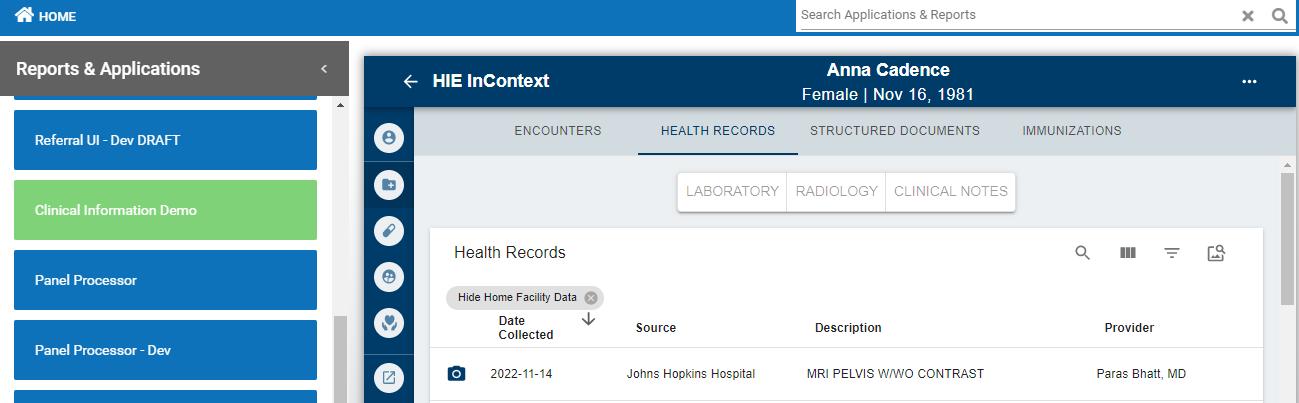1299x403 pixels.
Task: Open the three-dot more options menu
Action: [1249, 82]
